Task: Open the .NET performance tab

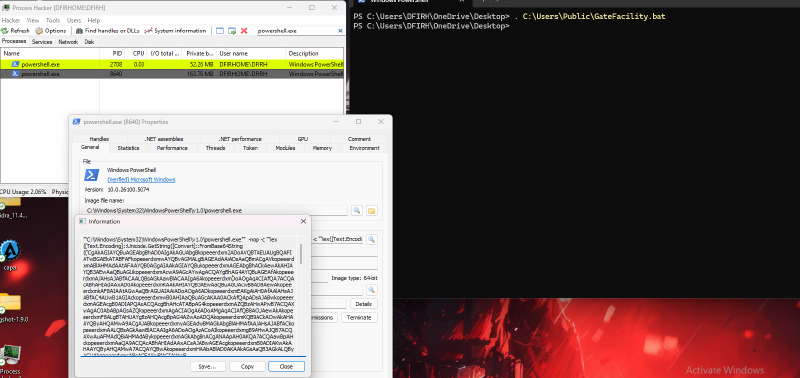Action: pos(240,139)
